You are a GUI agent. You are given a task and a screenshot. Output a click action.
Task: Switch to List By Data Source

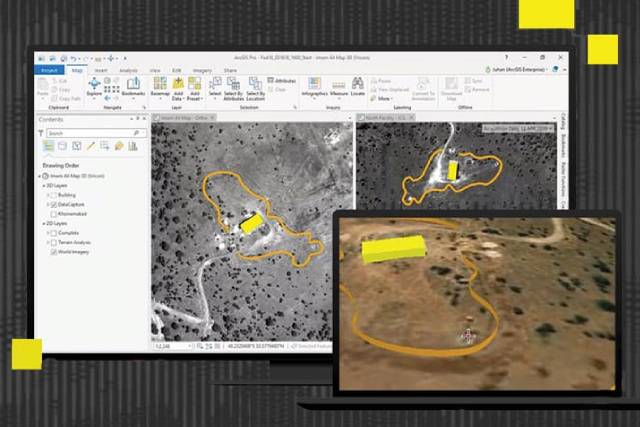point(62,146)
